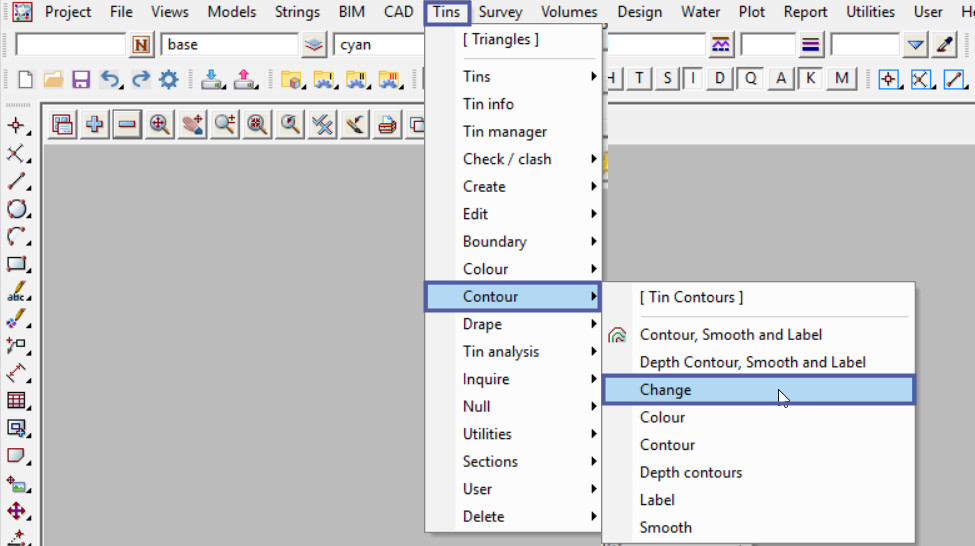975x546 pixels.
Task: Click the Save project disk icon
Action: 81,79
